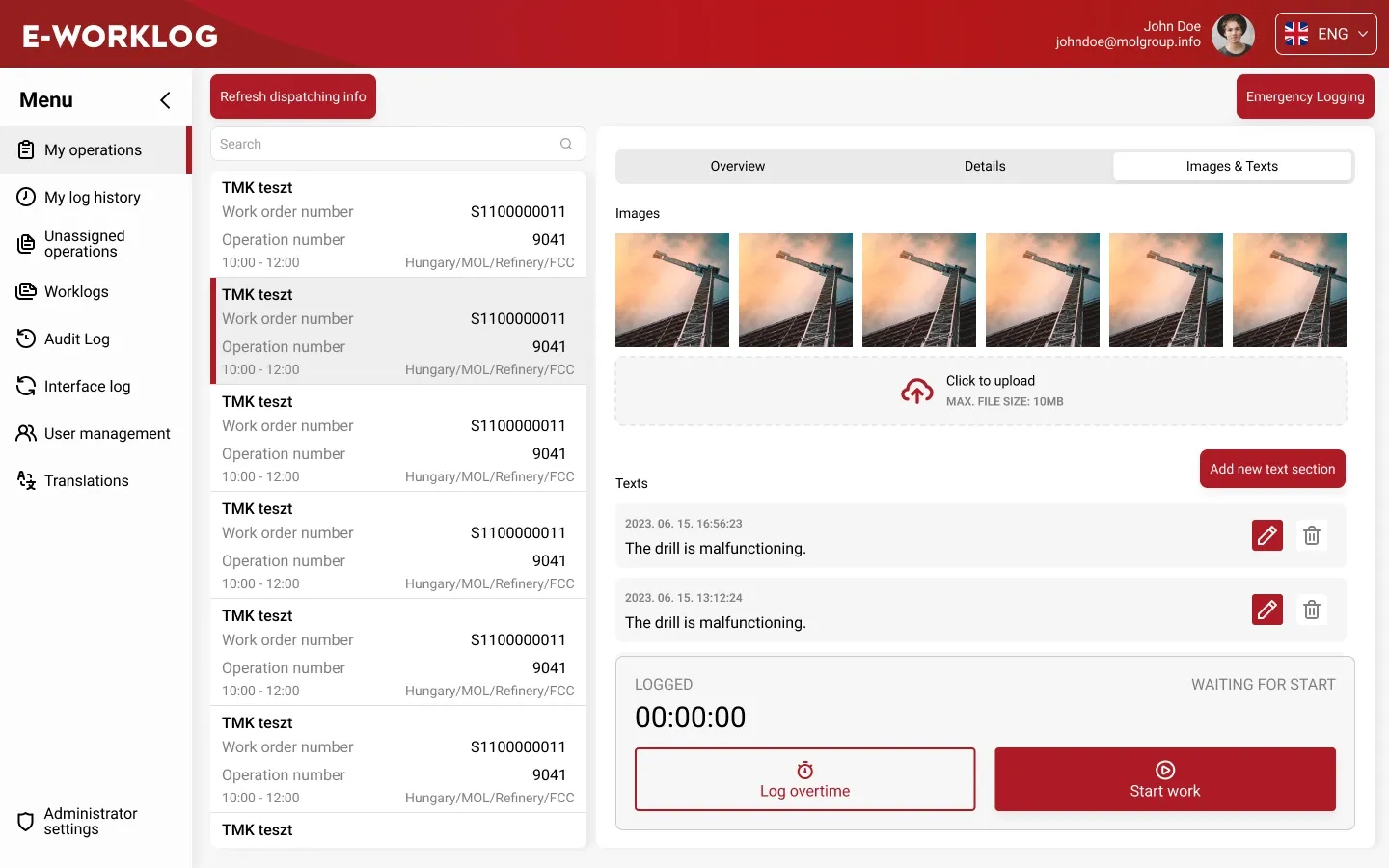Click the clock icon for My log history
Screen dimensions: 1389x868
tap(26, 197)
